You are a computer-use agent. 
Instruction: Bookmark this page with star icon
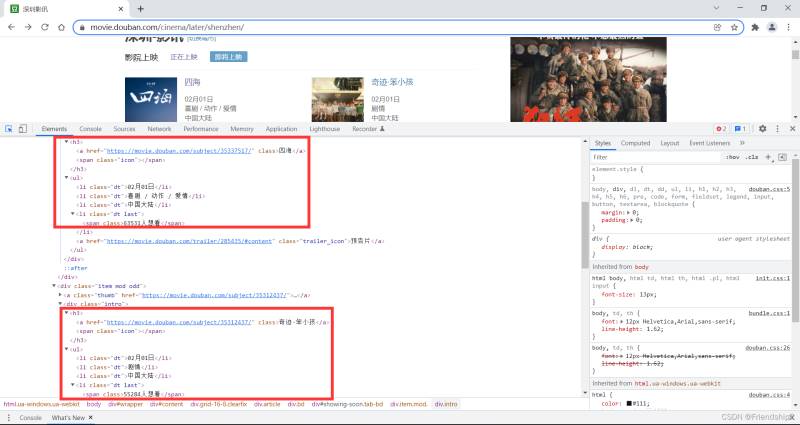(x=734, y=28)
